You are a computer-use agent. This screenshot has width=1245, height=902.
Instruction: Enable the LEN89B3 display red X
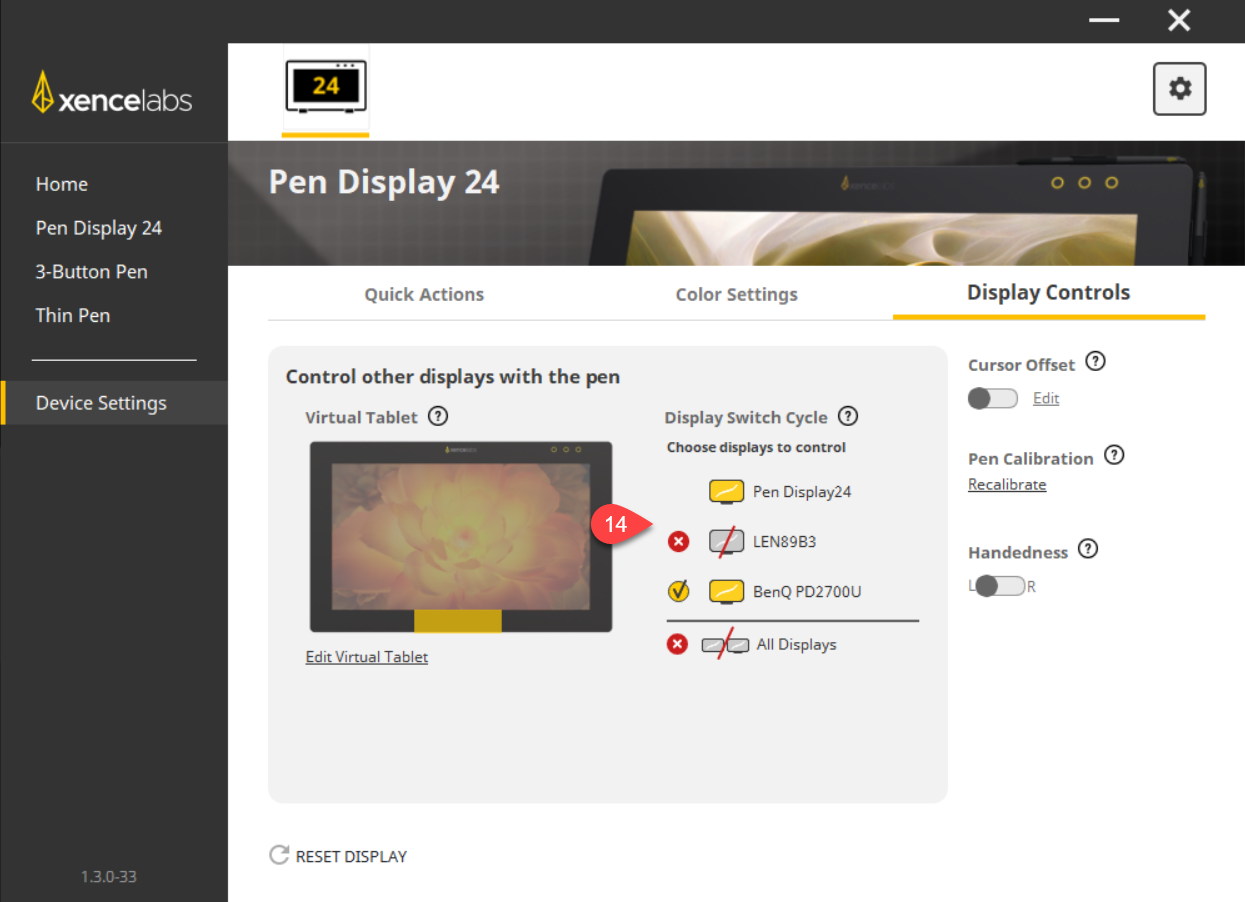[x=678, y=542]
